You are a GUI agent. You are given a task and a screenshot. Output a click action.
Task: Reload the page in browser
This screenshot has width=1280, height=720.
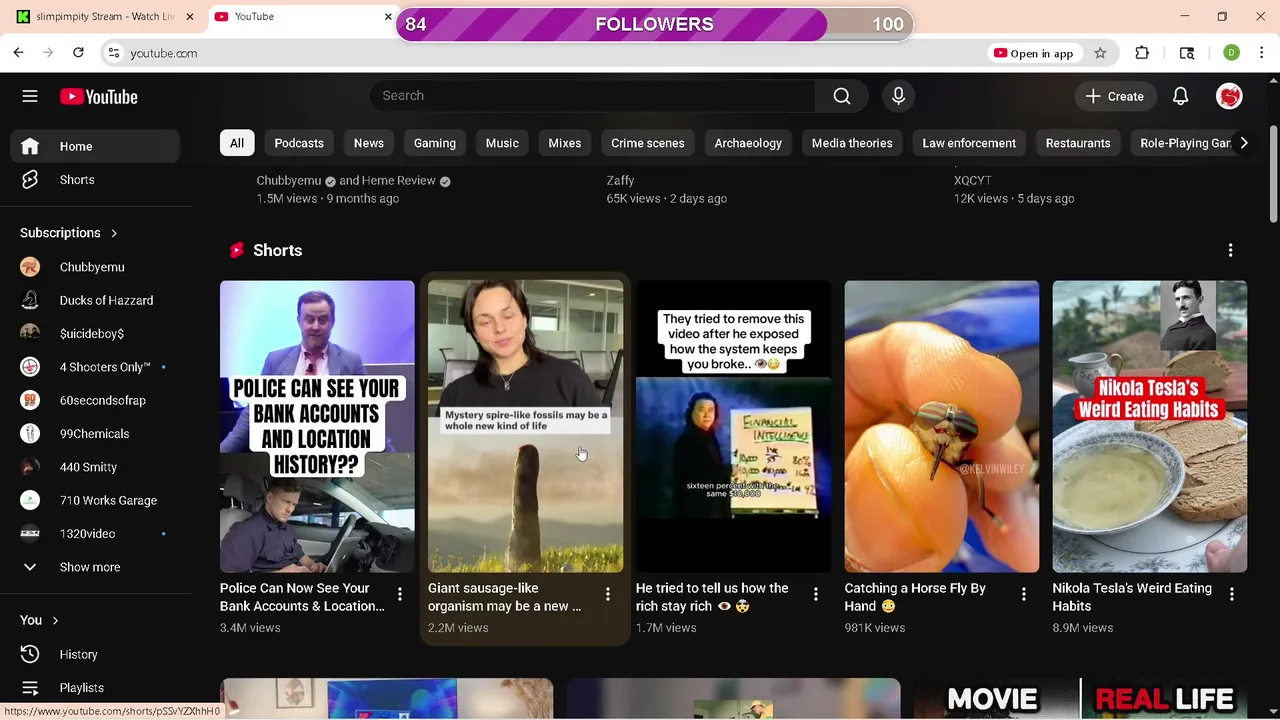(78, 53)
